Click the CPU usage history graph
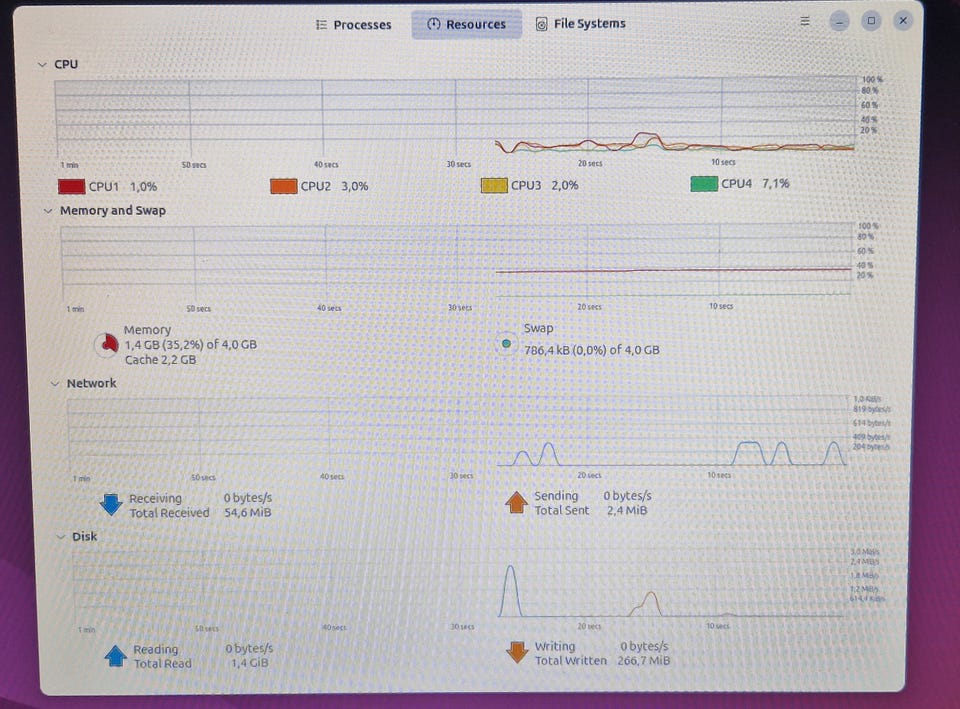 456,118
